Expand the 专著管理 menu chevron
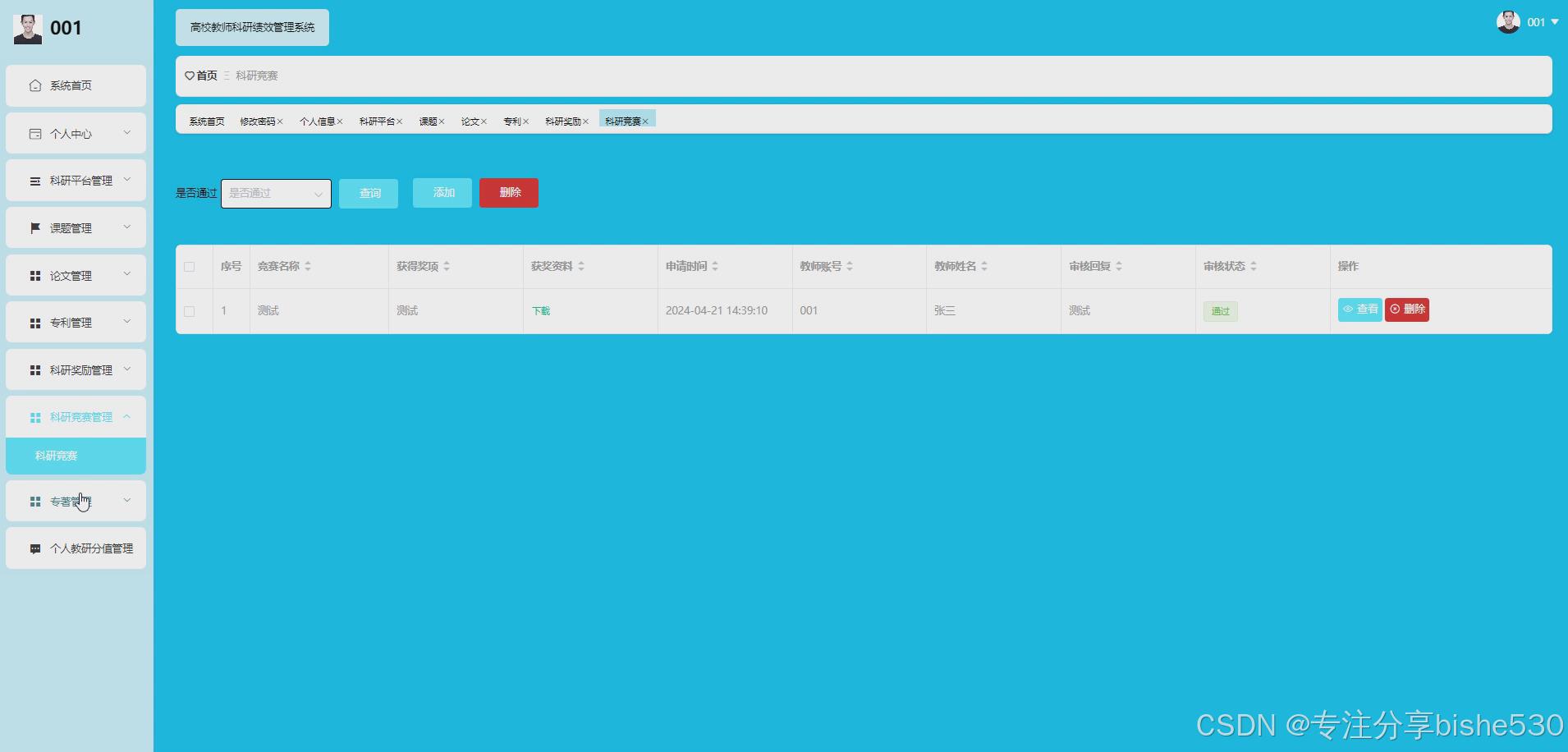This screenshot has width=1568, height=752. (x=127, y=500)
